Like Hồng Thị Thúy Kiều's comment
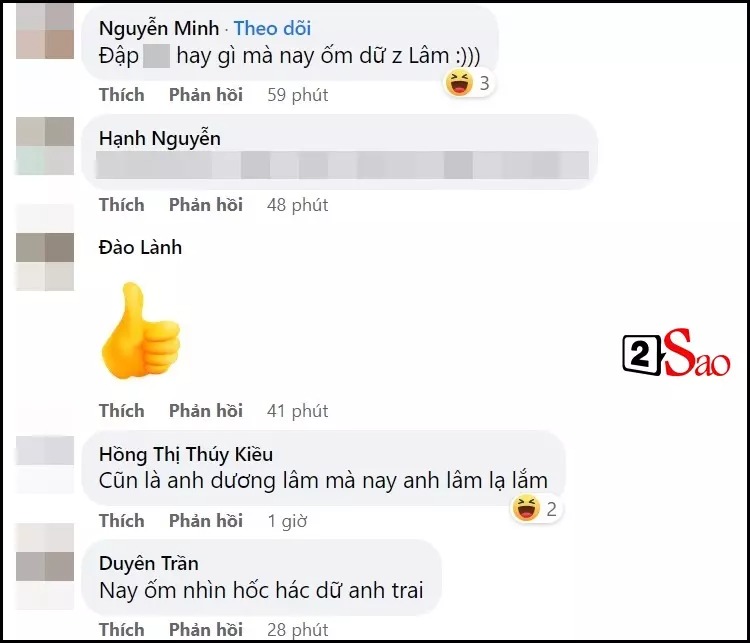This screenshot has height=643, width=750. [x=121, y=521]
